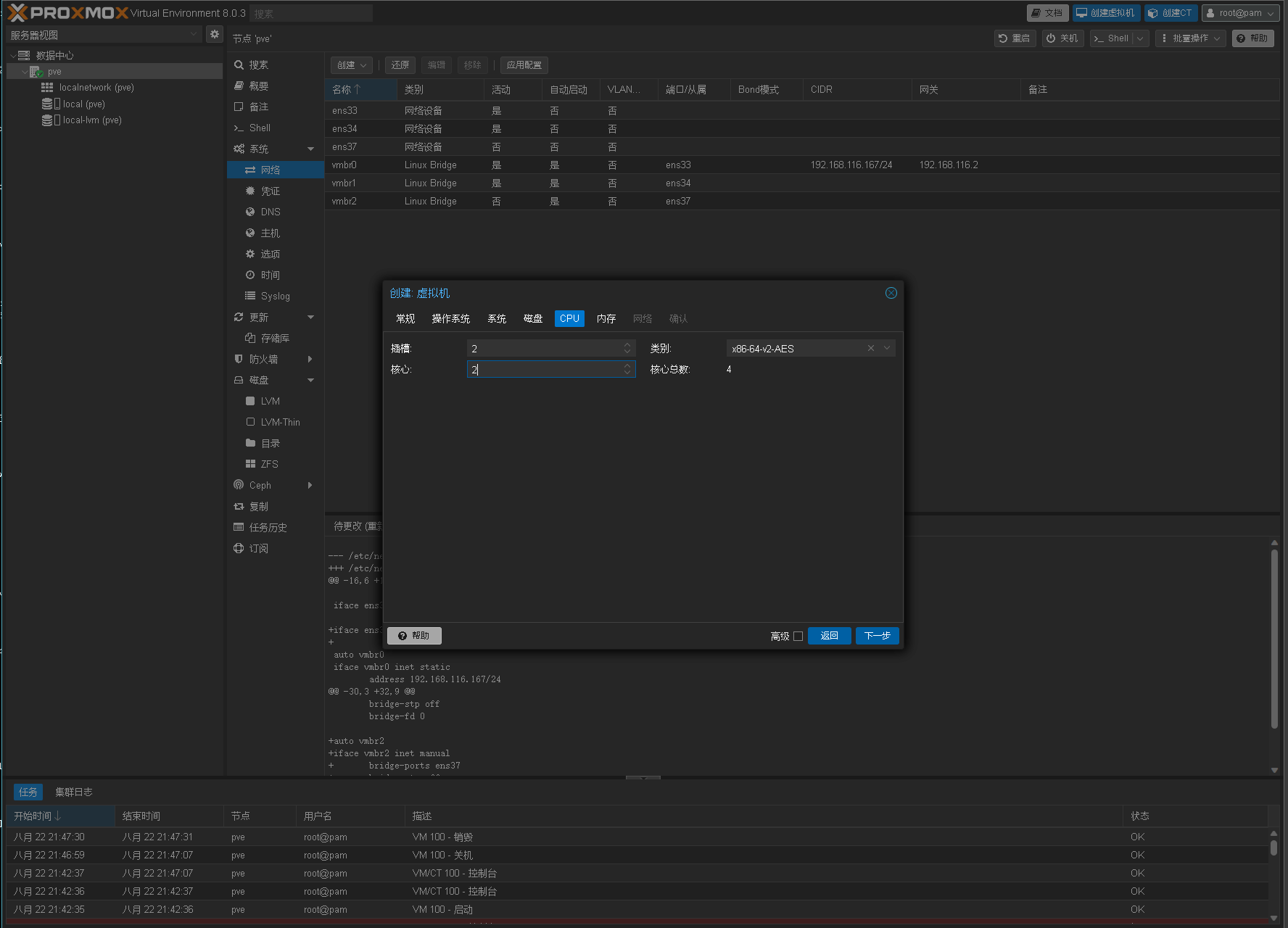Switch to the 内存 tab in the wizard
The width and height of the screenshot is (1288, 928).
(x=606, y=319)
